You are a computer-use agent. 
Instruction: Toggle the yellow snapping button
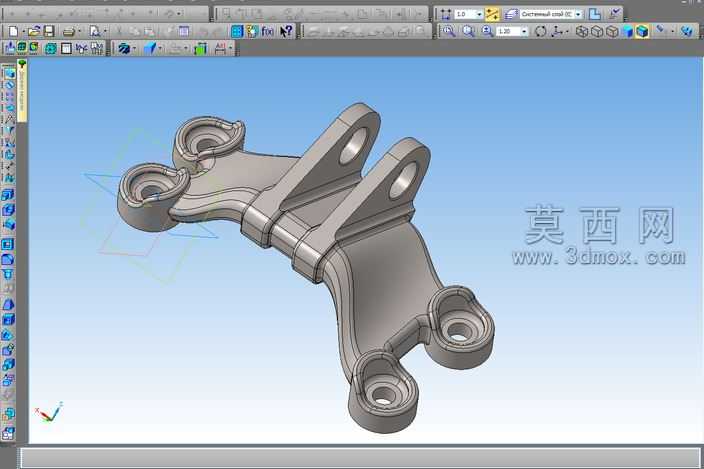pyautogui.click(x=492, y=14)
